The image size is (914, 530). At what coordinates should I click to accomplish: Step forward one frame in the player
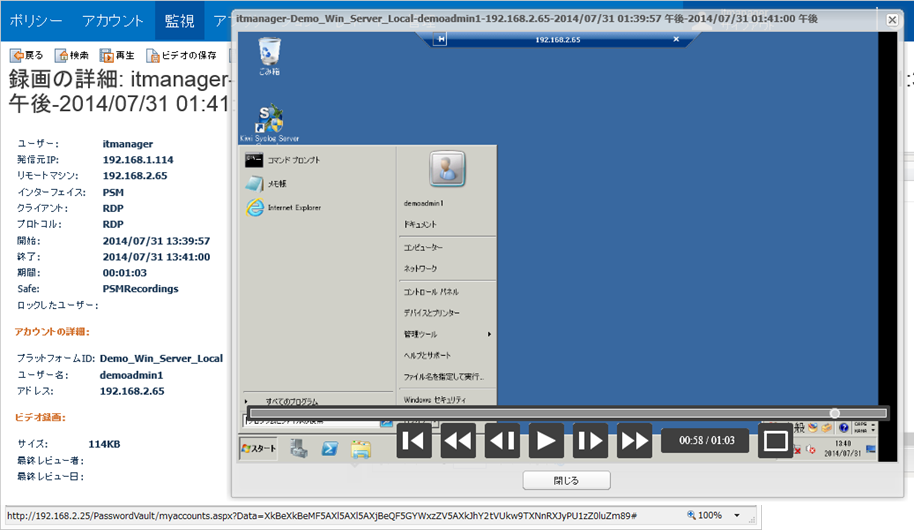590,440
